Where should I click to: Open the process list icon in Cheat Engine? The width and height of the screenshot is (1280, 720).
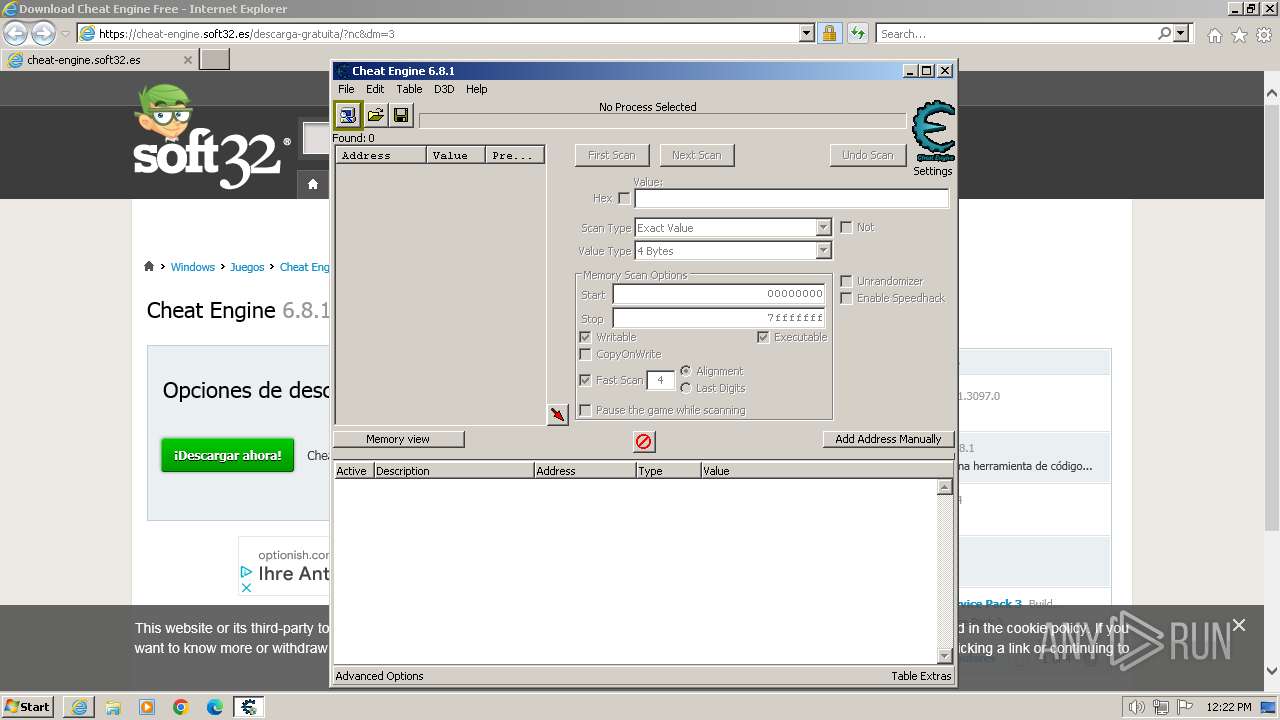pos(347,115)
